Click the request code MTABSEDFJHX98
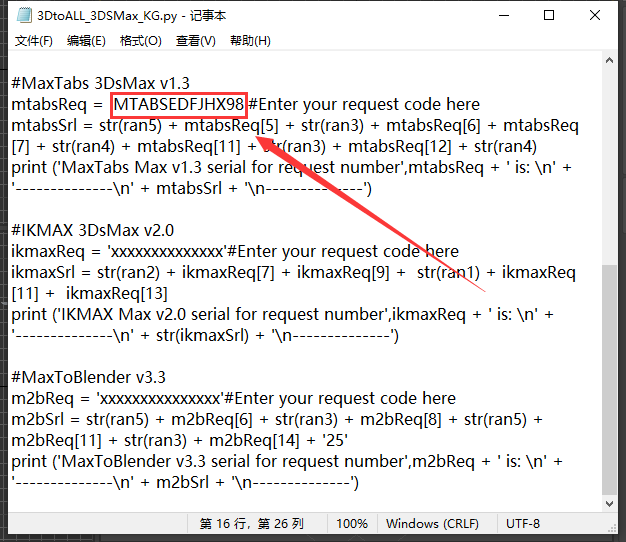Screen dimensions: 626x542 178,105
